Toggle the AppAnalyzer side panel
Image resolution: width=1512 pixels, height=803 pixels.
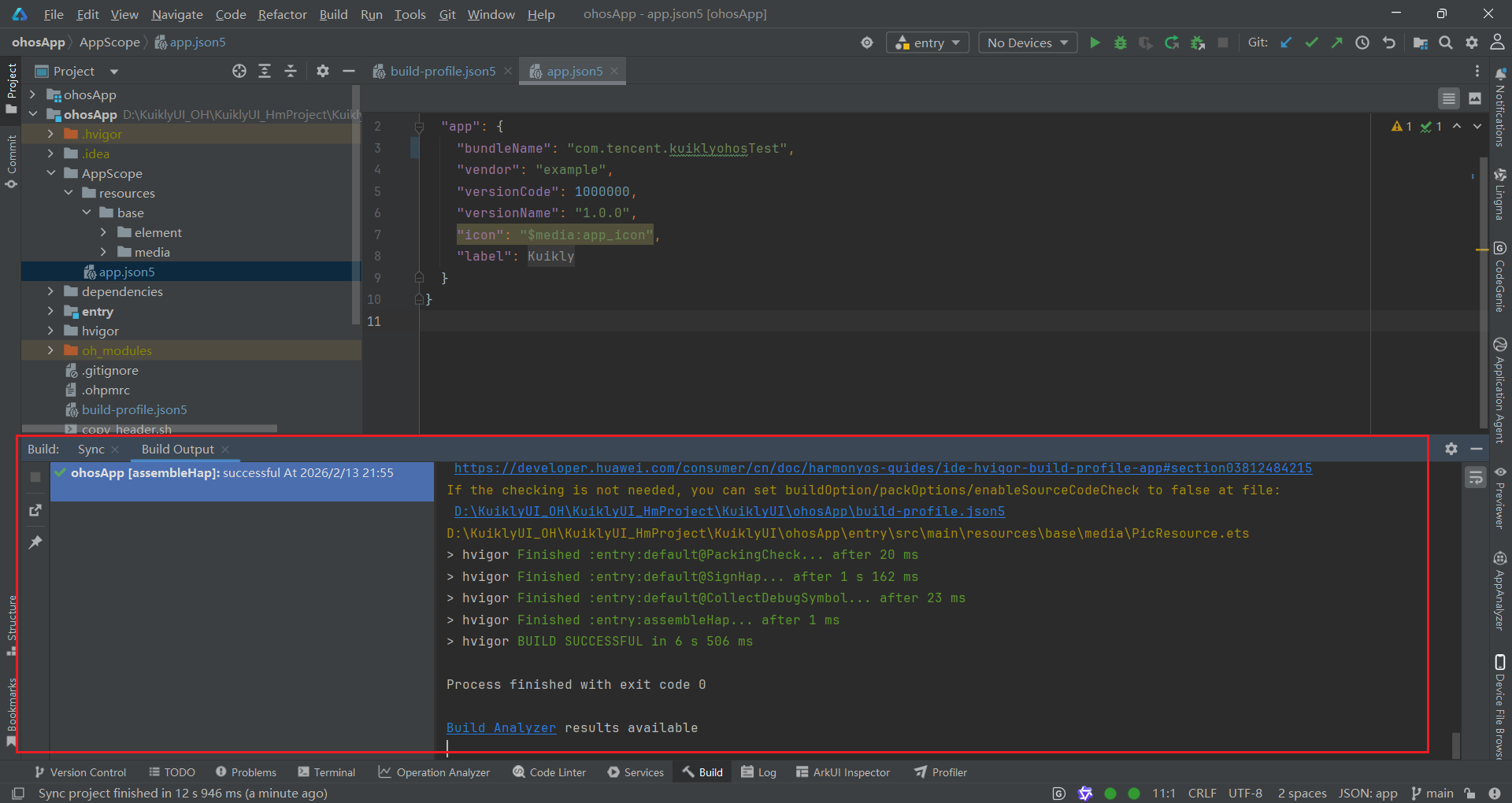click(x=1500, y=590)
